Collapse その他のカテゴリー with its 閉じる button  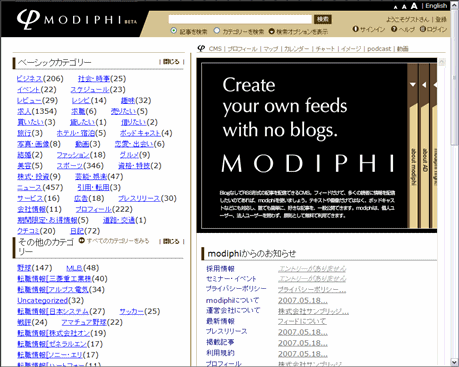(x=171, y=241)
